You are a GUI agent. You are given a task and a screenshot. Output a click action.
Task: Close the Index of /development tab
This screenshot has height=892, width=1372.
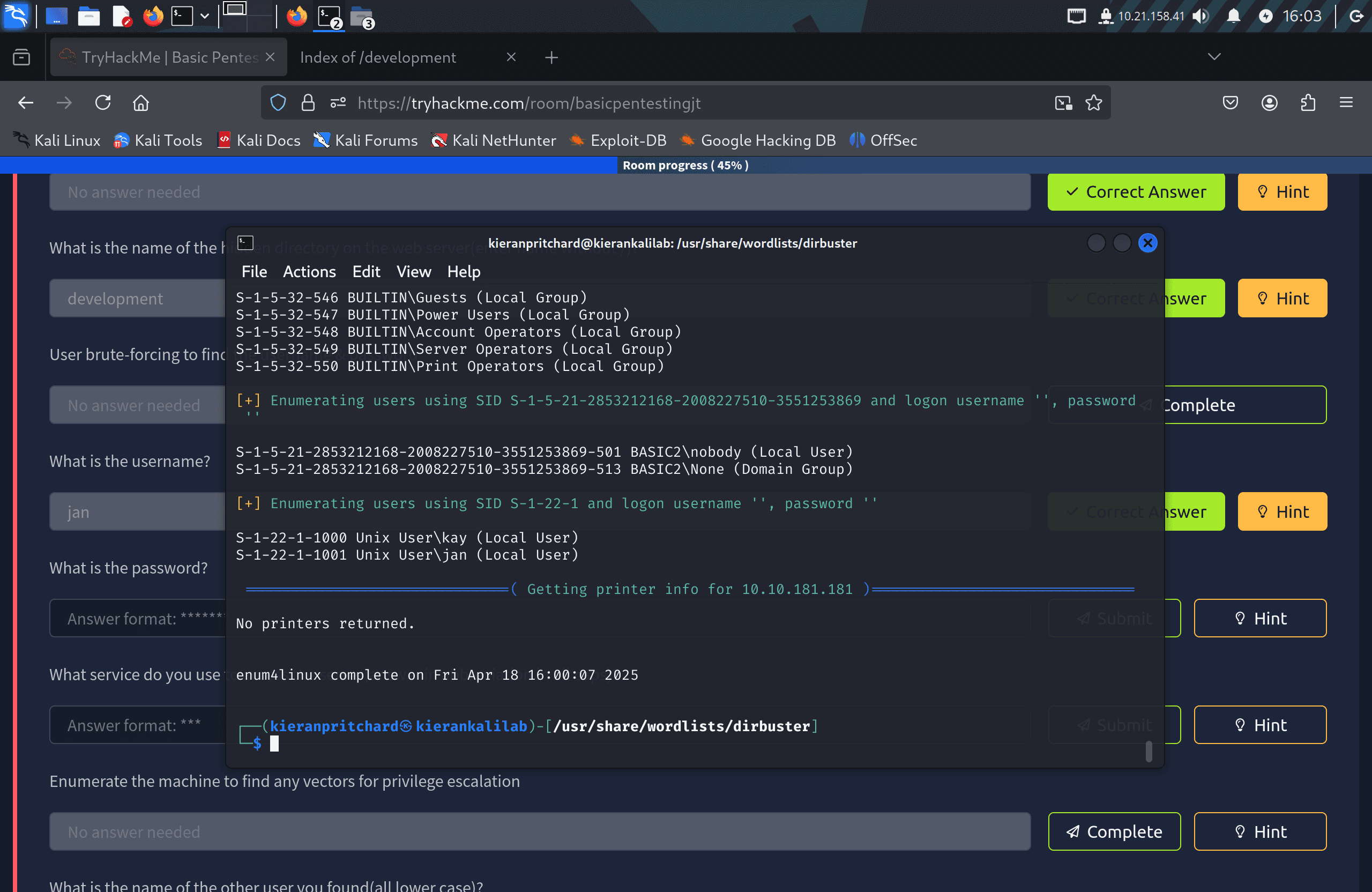pos(511,56)
